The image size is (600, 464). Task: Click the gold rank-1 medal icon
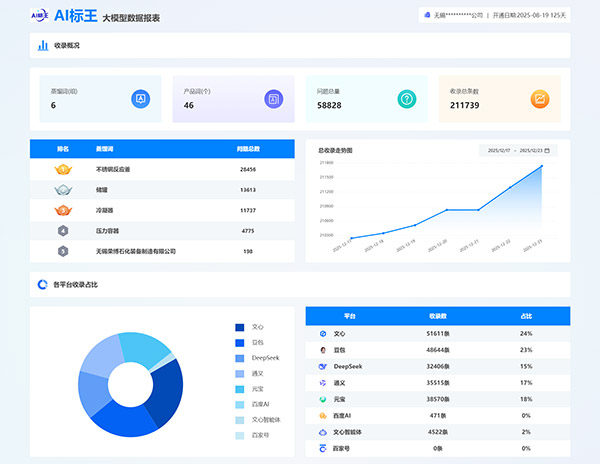[x=62, y=169]
